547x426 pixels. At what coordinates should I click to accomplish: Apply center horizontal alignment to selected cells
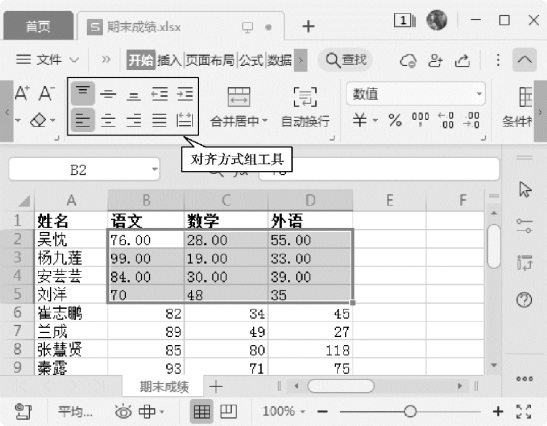(x=108, y=121)
